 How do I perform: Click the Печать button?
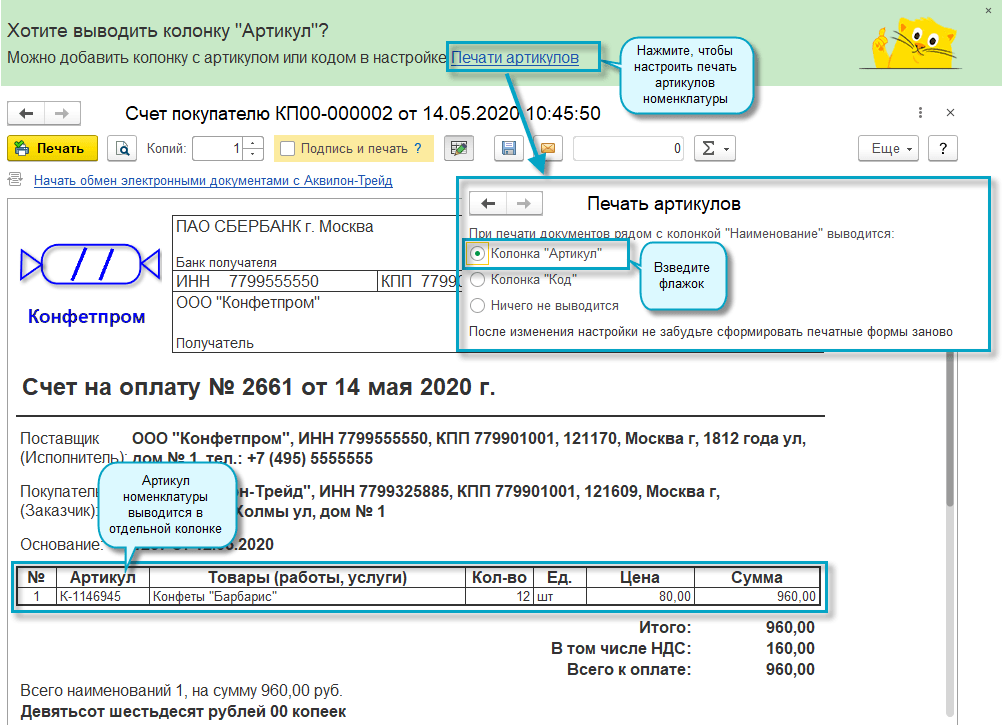[52, 148]
